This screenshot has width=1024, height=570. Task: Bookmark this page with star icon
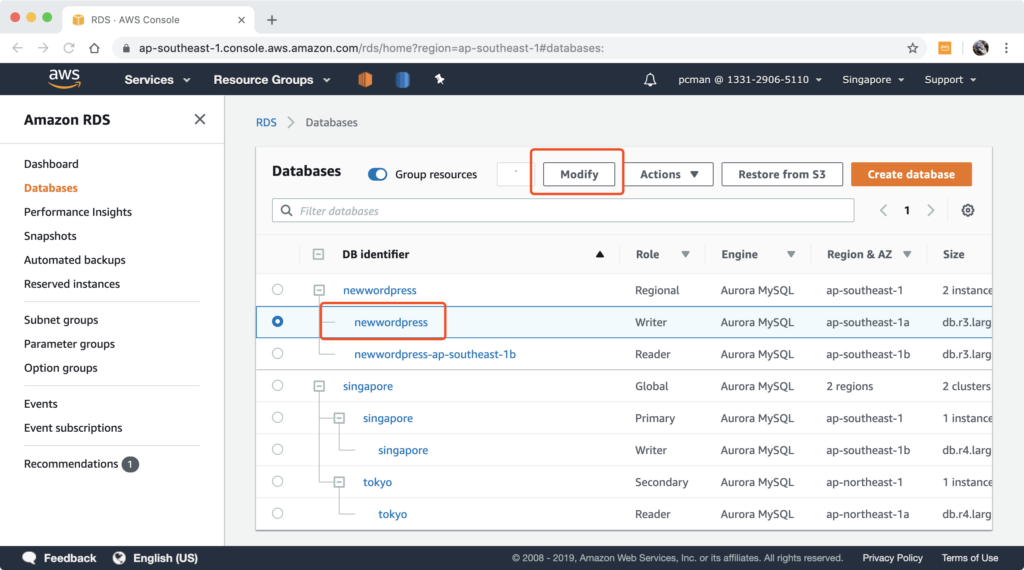click(912, 48)
